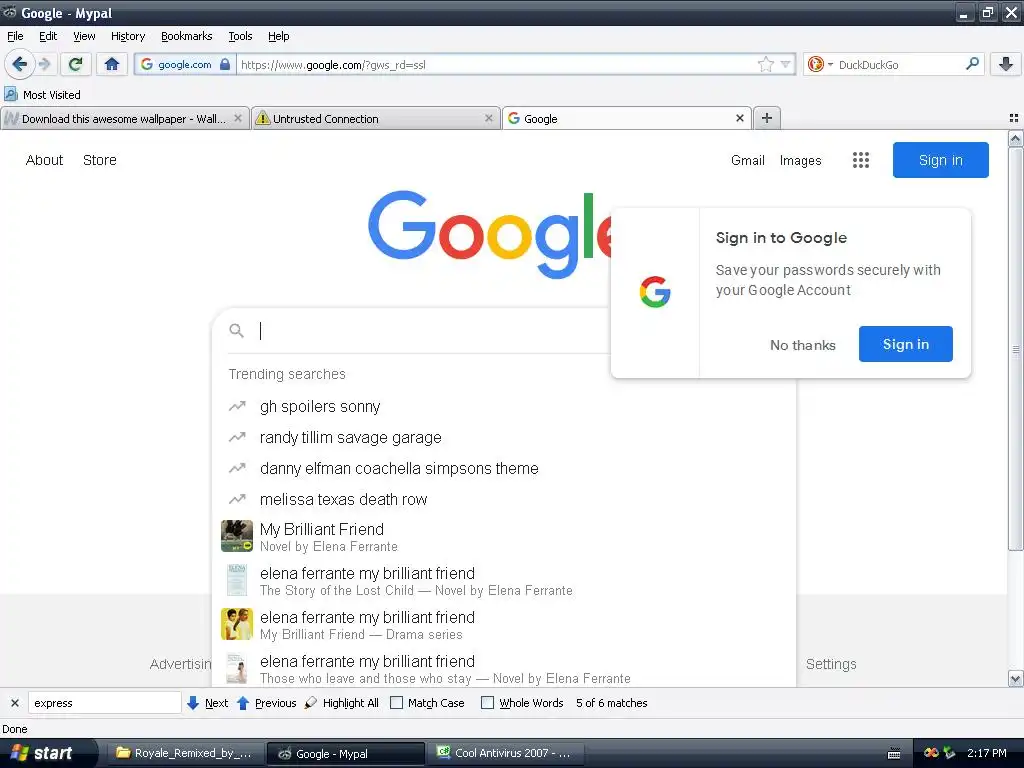This screenshot has width=1024, height=768.
Task: Click the page scrollbar thumb
Action: pos(1015,349)
